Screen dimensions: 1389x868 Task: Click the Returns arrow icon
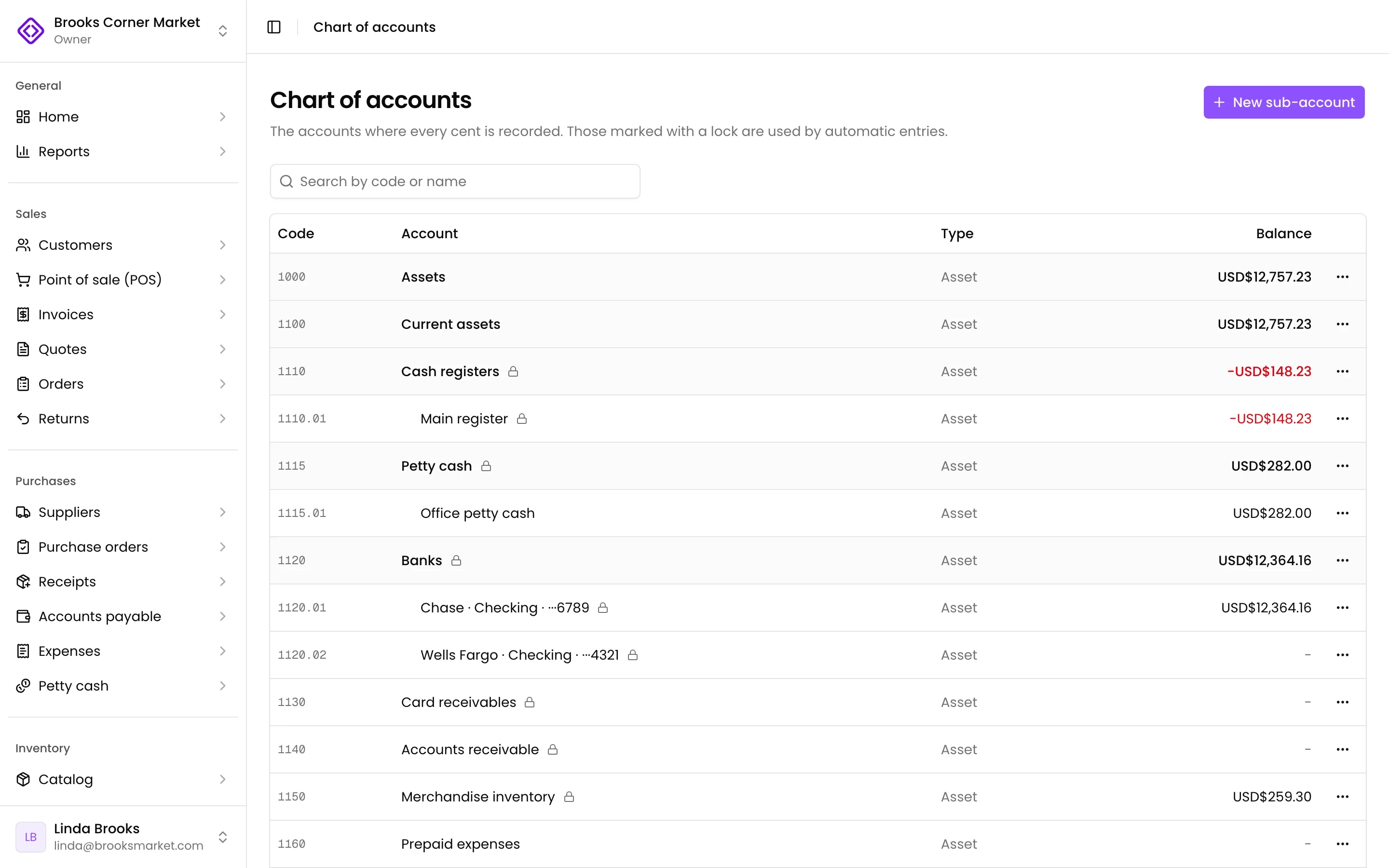[23, 419]
